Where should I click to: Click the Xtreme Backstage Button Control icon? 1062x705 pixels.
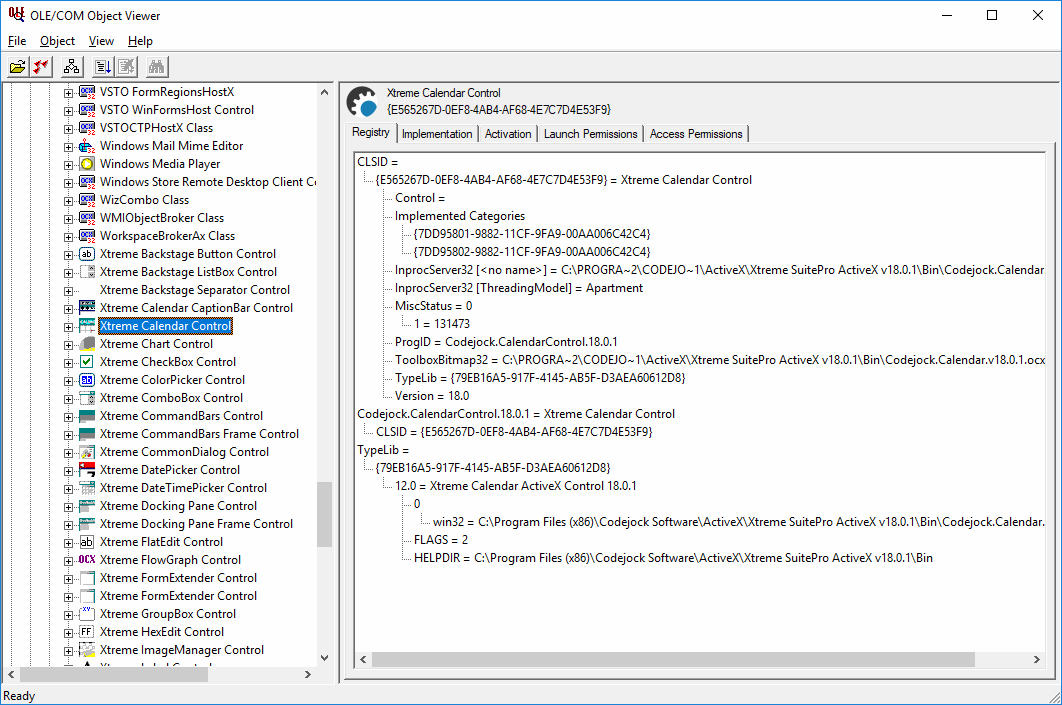(x=87, y=254)
